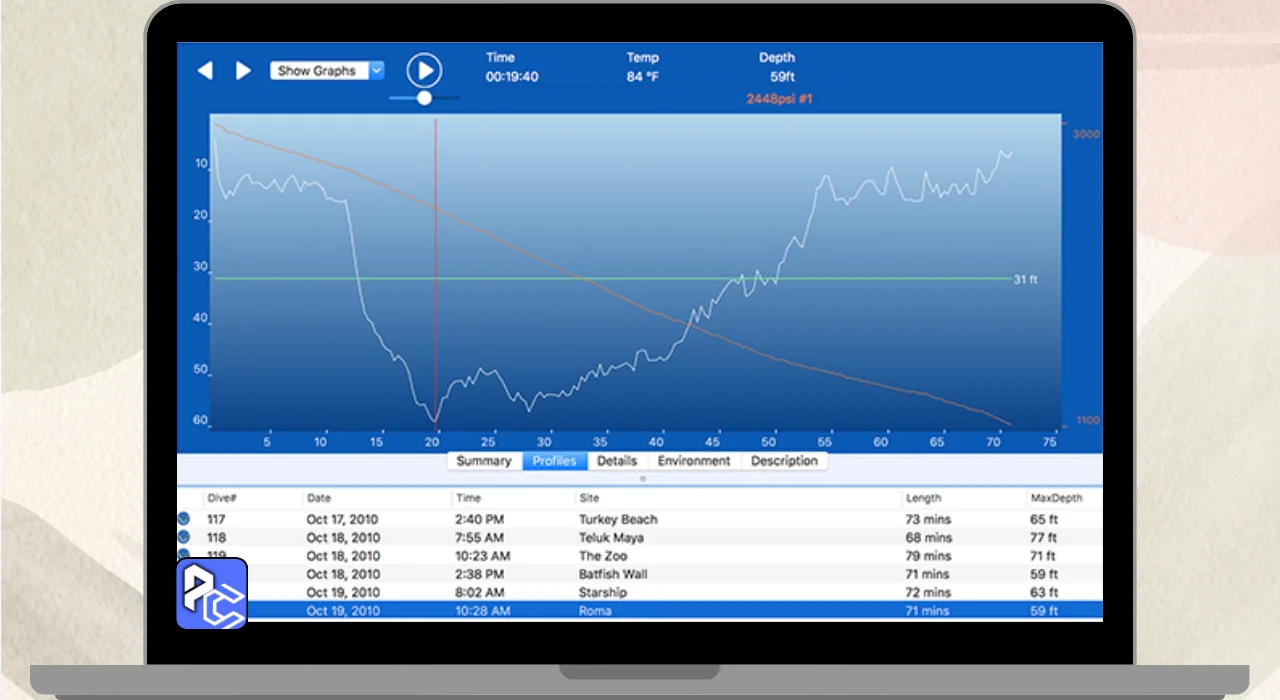Select the Batfish Wall dive site
Image resolution: width=1280 pixels, height=700 pixels.
pyautogui.click(x=614, y=574)
